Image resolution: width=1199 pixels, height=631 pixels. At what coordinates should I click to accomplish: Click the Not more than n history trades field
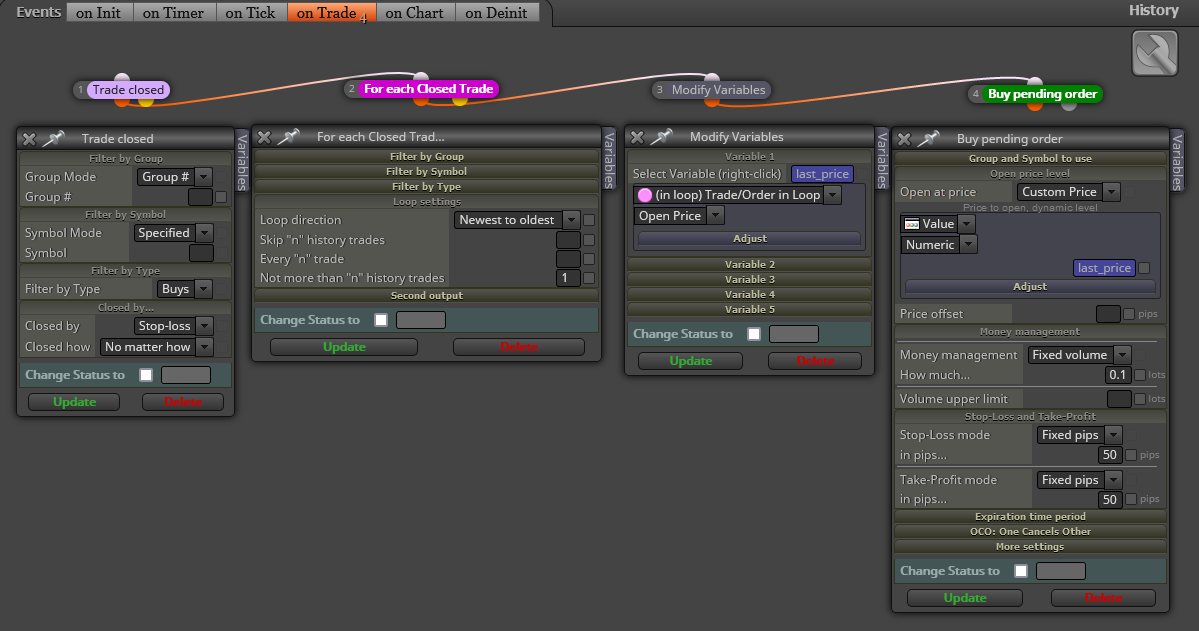coord(568,278)
